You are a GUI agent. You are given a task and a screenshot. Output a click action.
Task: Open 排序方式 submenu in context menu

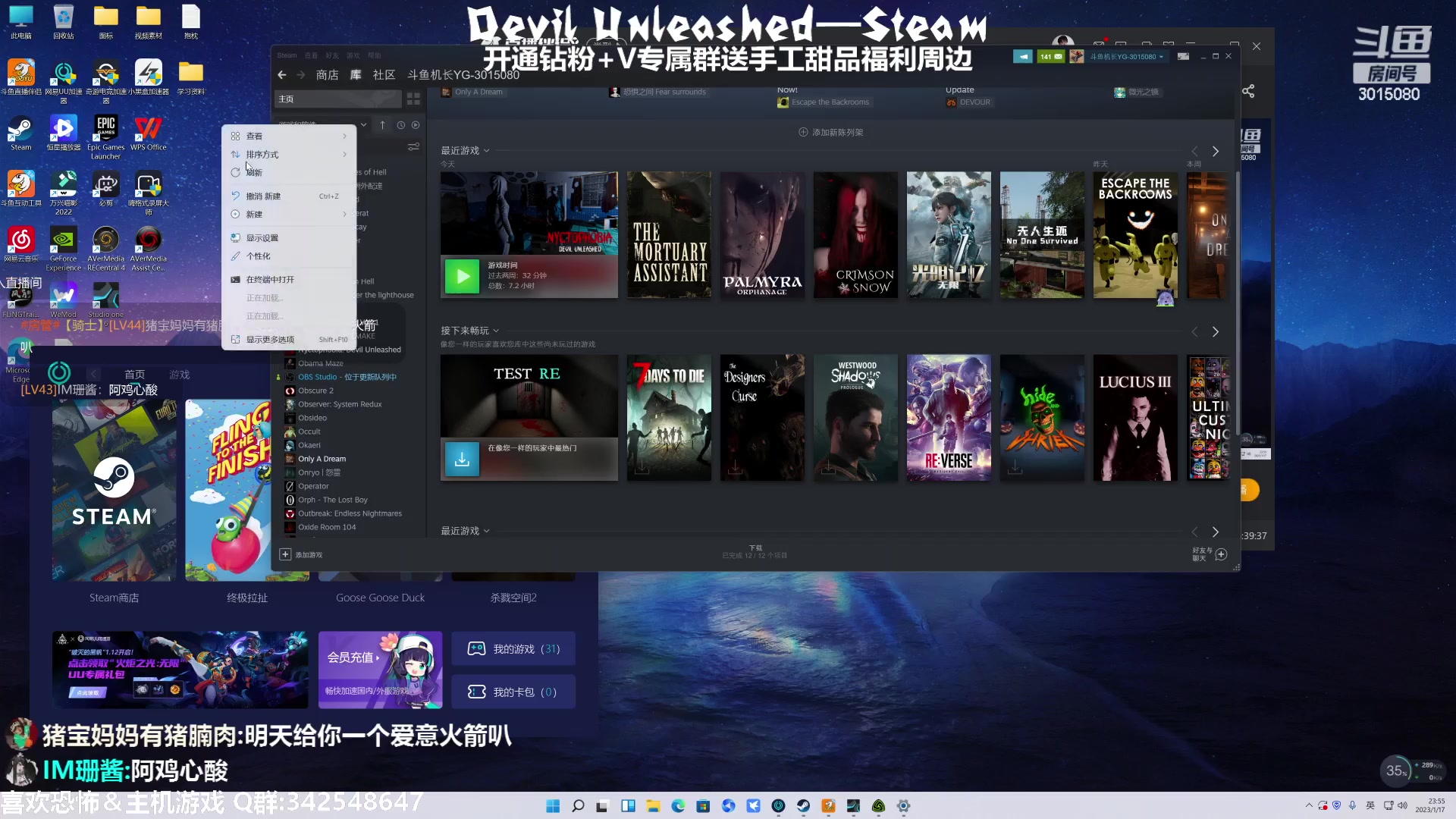point(289,154)
